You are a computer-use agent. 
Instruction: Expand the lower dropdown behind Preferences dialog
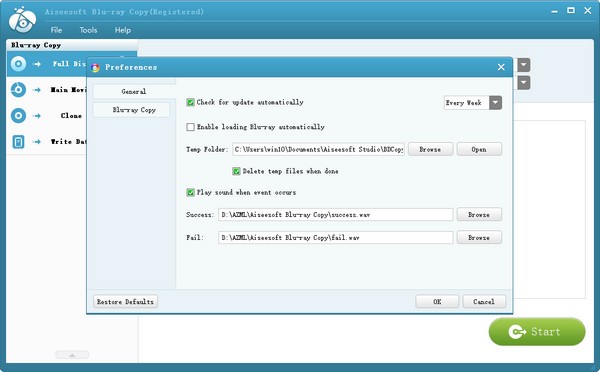coord(523,83)
